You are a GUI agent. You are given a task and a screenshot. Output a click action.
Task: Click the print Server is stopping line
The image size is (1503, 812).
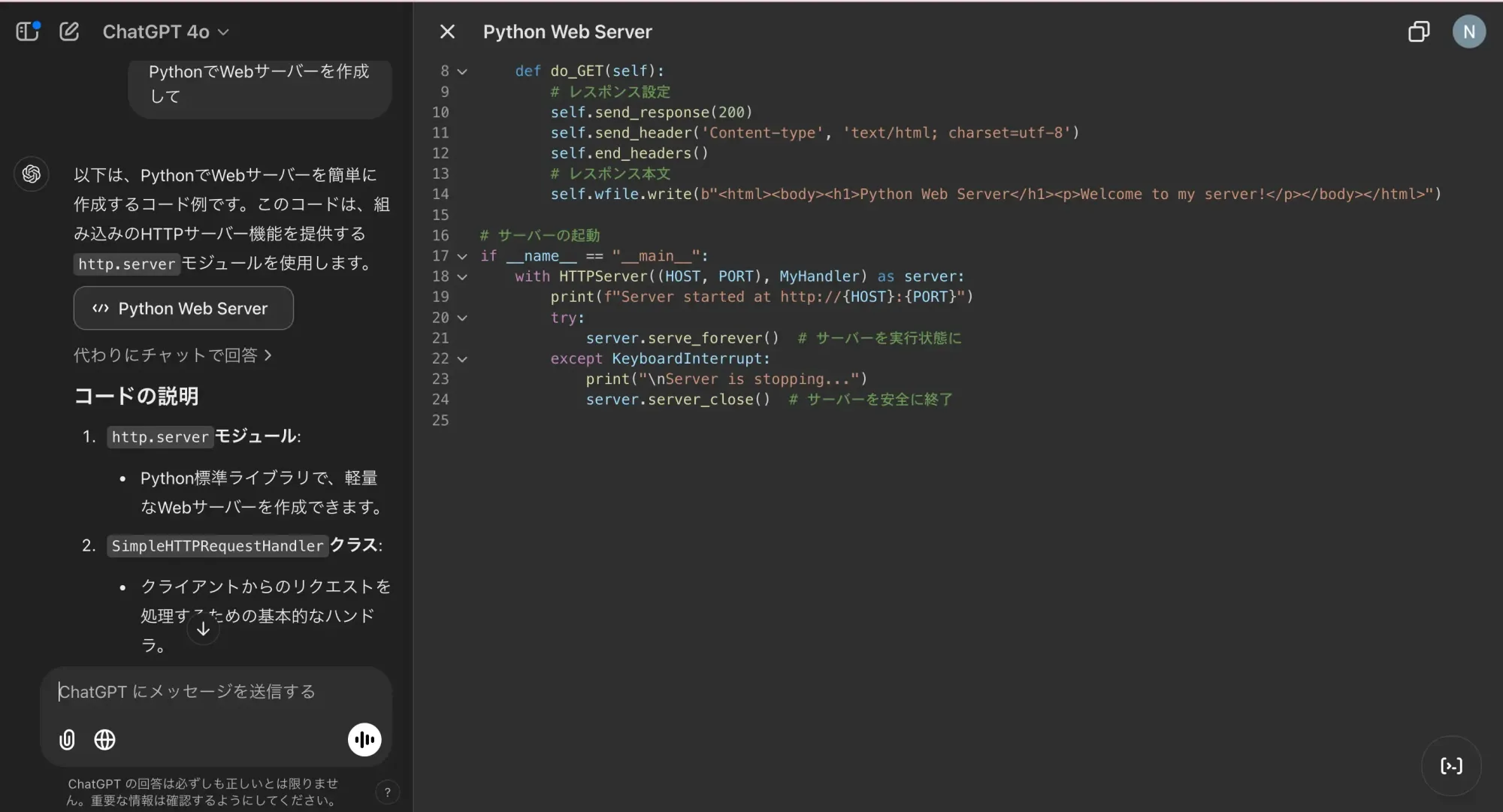pos(726,379)
